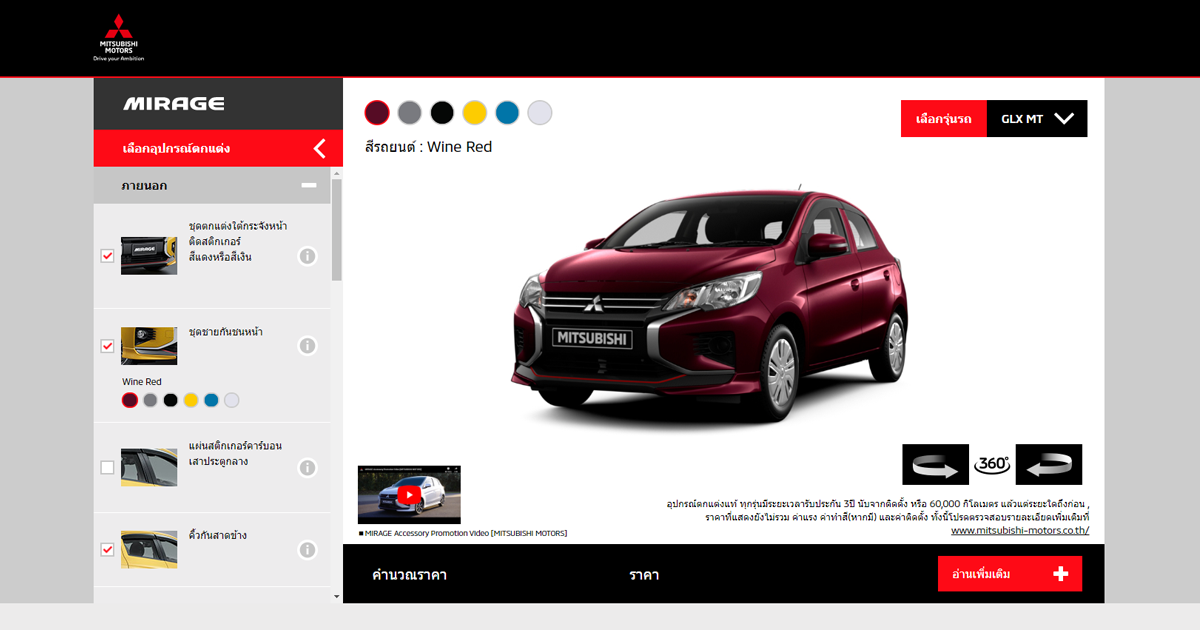This screenshot has width=1200, height=630.
Task: Click the scrollbar down arrow
Action: (x=337, y=597)
